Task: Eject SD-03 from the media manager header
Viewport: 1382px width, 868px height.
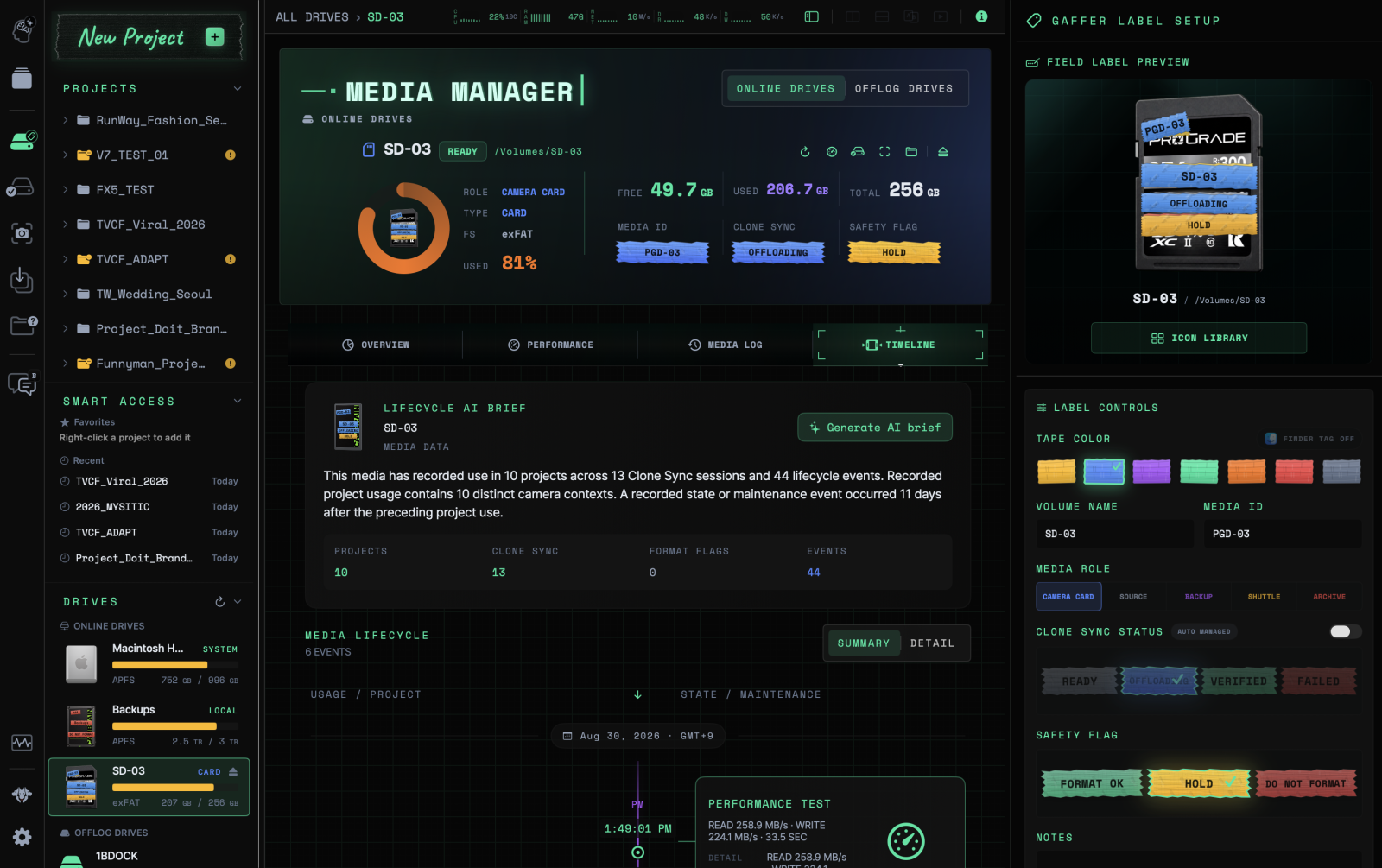Action: pyautogui.click(x=943, y=152)
